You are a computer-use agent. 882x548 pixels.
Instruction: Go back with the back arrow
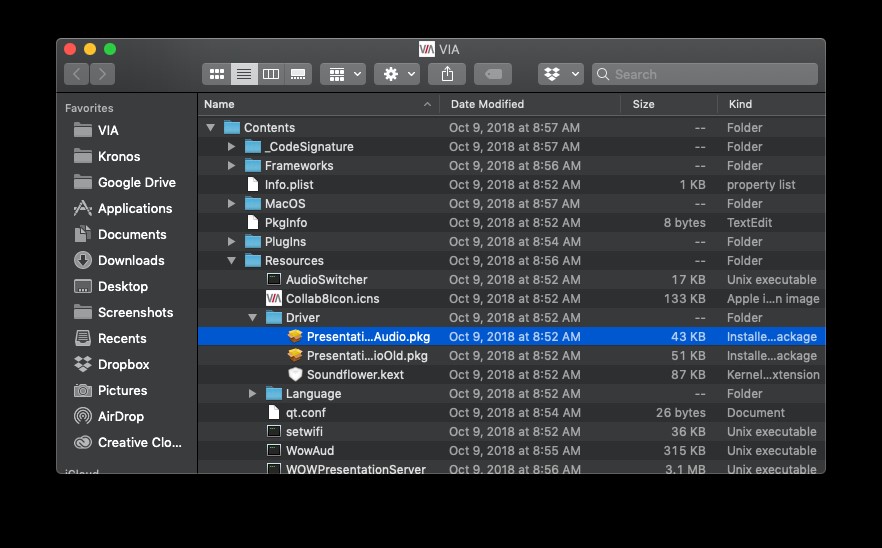(x=76, y=74)
